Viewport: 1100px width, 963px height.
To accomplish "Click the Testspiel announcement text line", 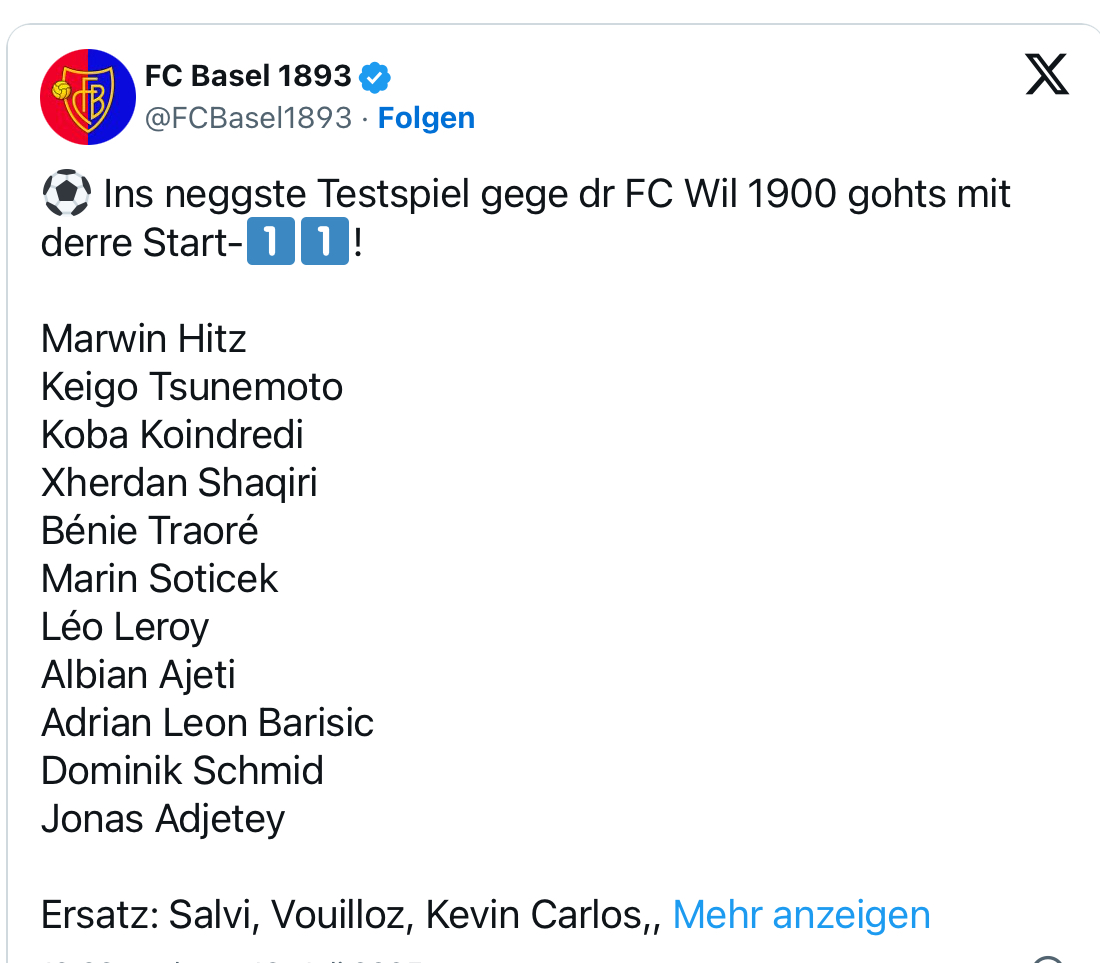I will tap(556, 193).
